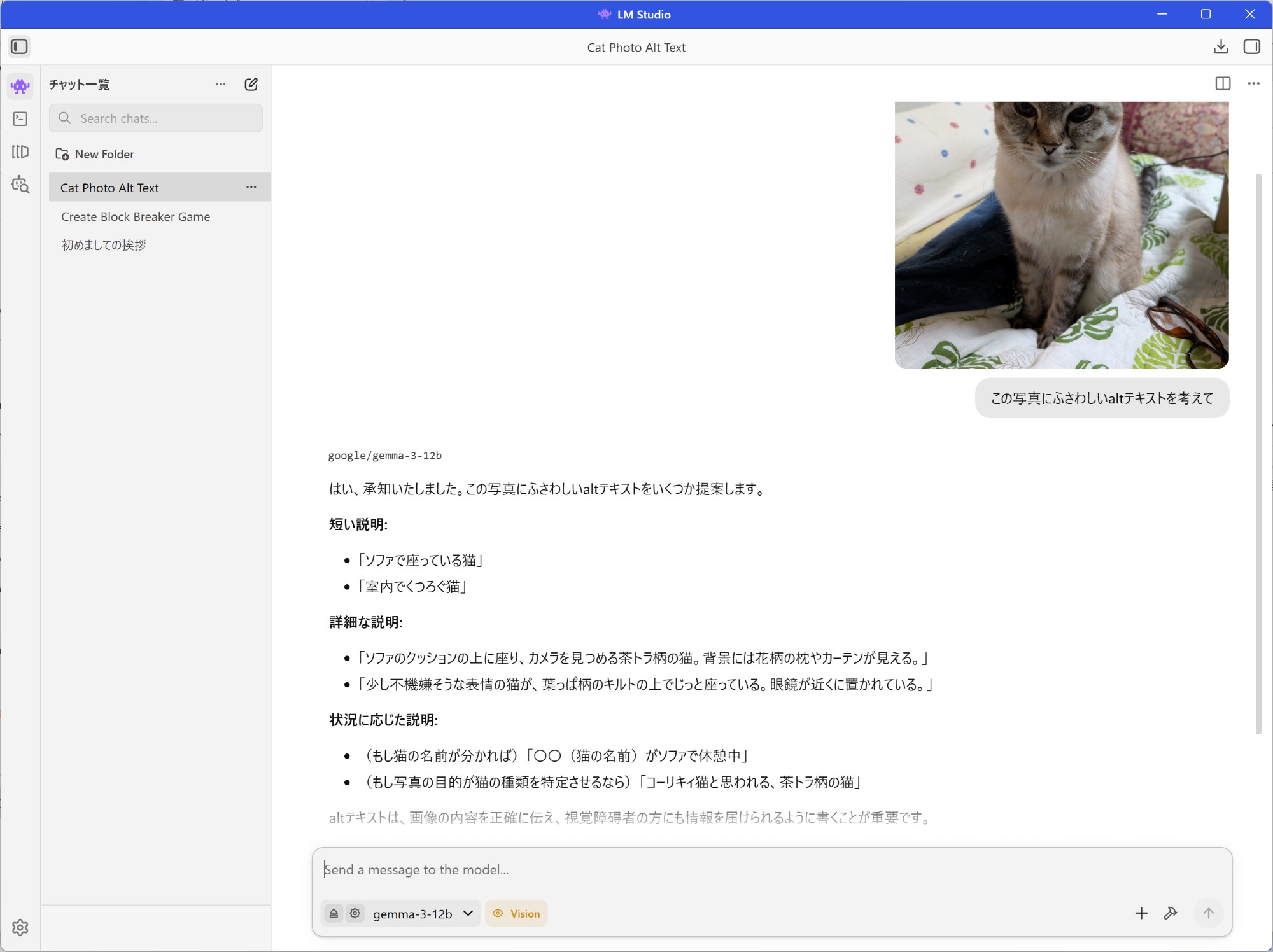Open the Cat Photo Alt Text item's options menu

click(251, 187)
